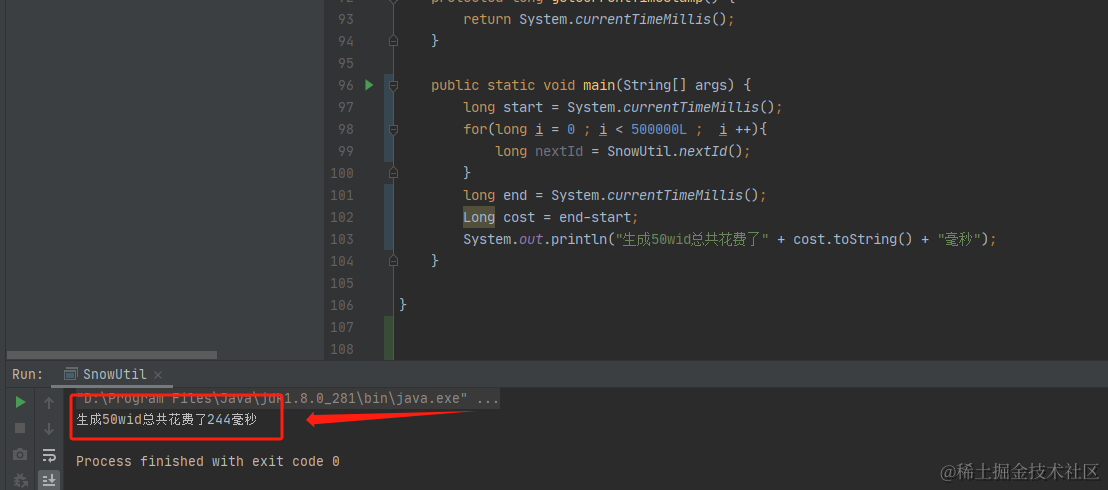The image size is (1108, 490).
Task: Click line number 103 in the gutter
Action: click(x=342, y=239)
